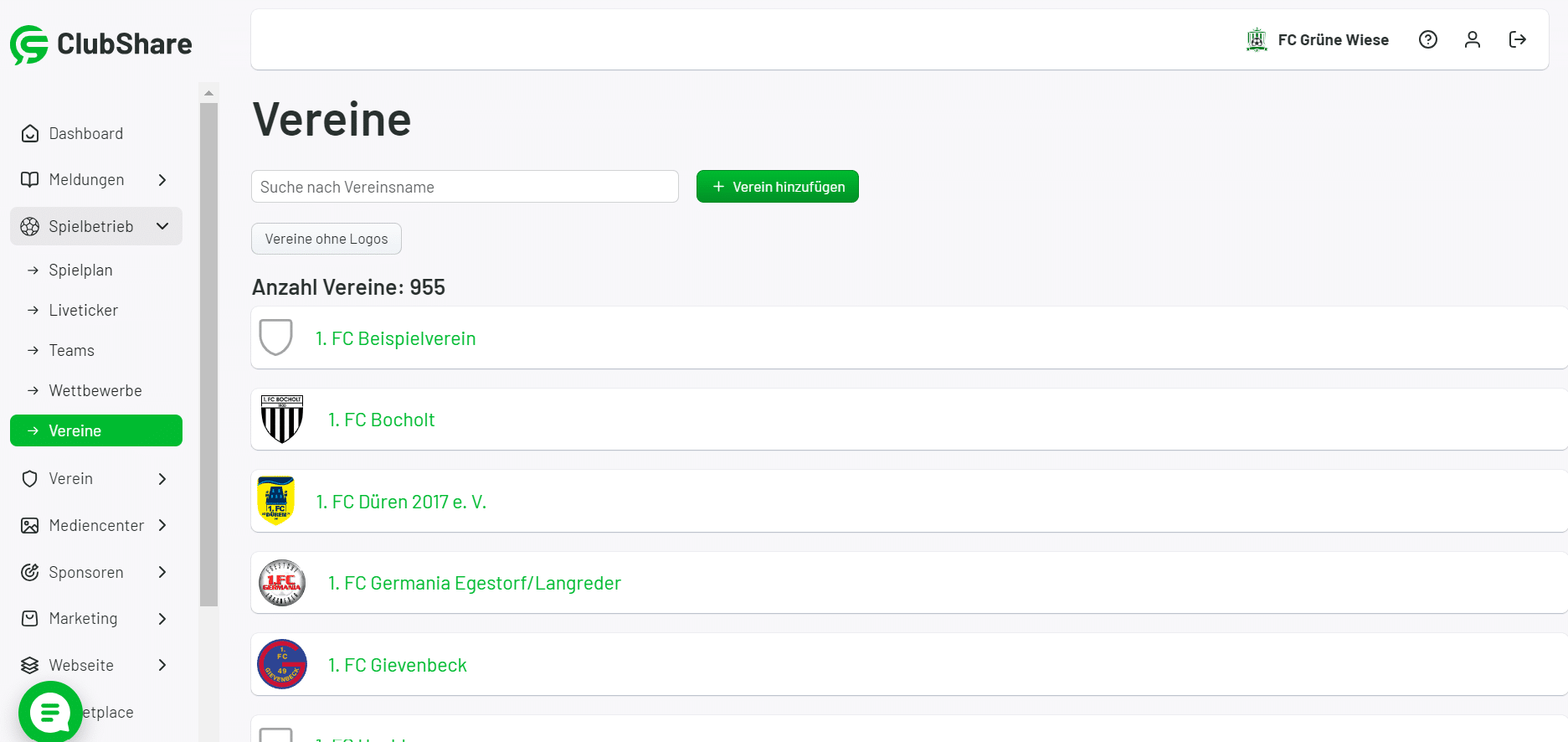1568x742 pixels.
Task: Click the placeholder shield for 1. FC Beispielverein
Action: (x=276, y=338)
